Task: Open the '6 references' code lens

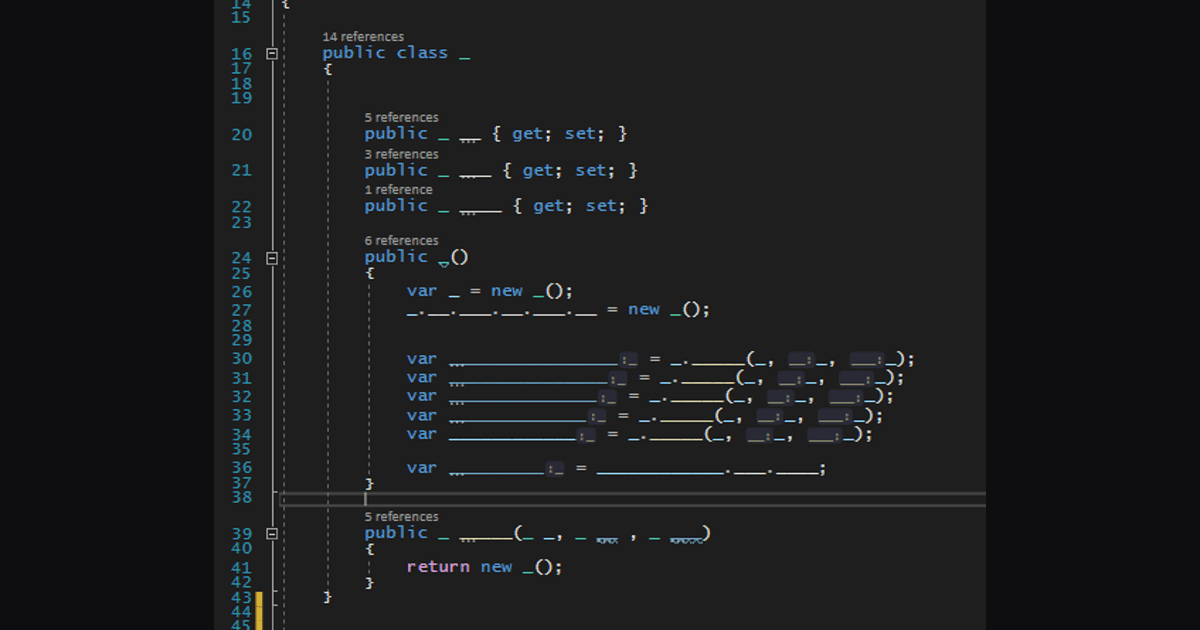Action: click(x=401, y=240)
